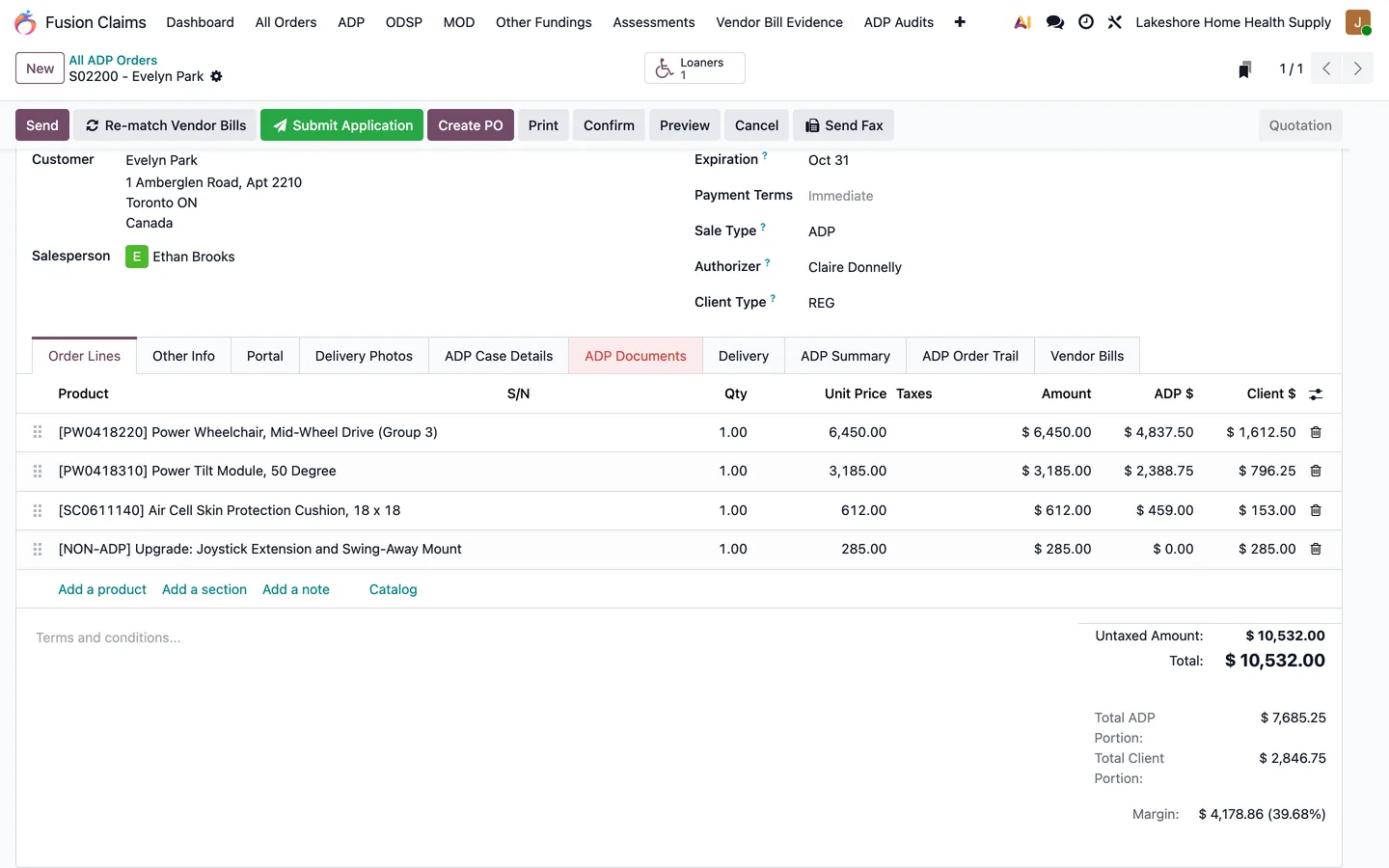
Task: Click the bookmark icon near the pager
Action: (x=1245, y=69)
